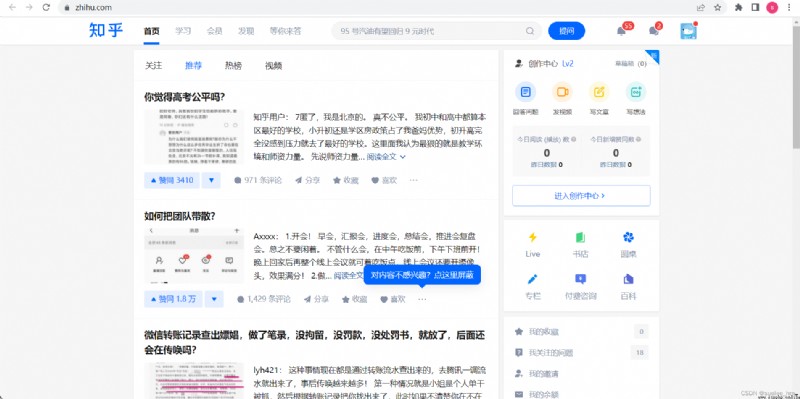The image size is (800, 399).
Task: Open question 你觉得高考公平吗?
Action: [x=185, y=97]
